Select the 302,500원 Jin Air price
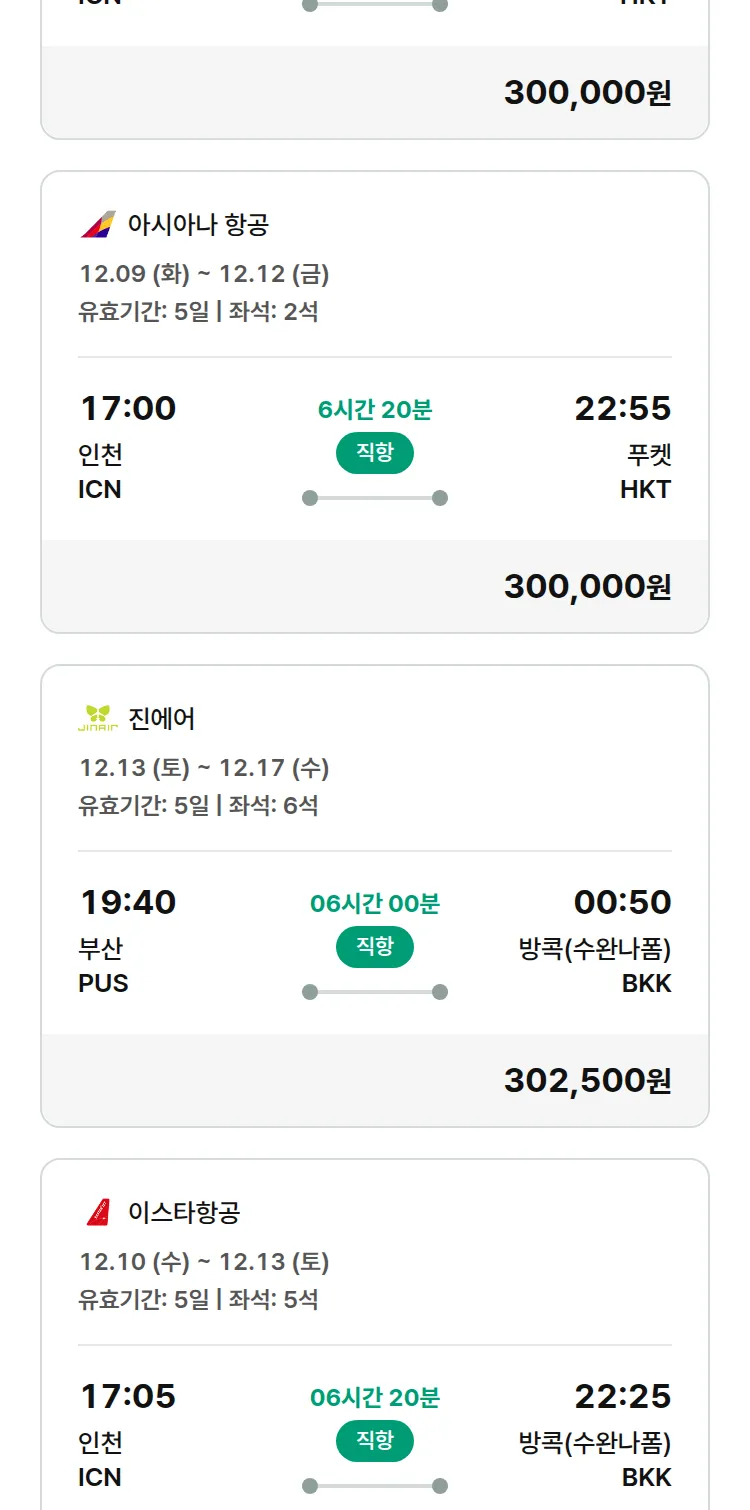Viewport: 750px width, 1510px height. [587, 1080]
